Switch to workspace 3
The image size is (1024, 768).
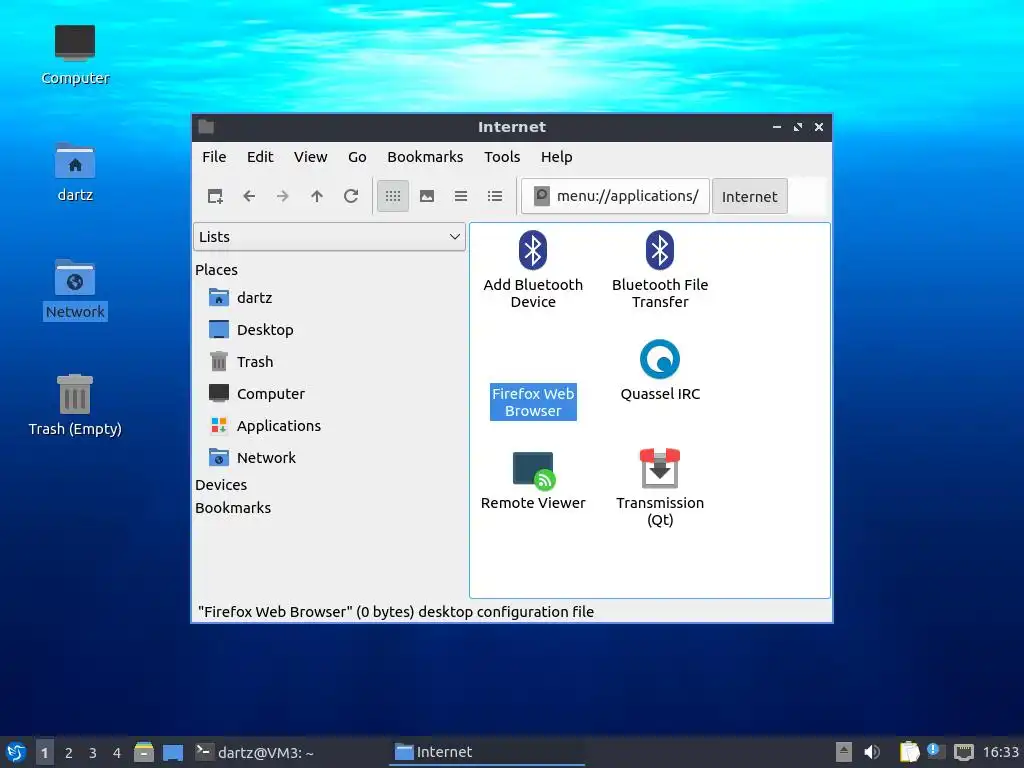coord(93,752)
